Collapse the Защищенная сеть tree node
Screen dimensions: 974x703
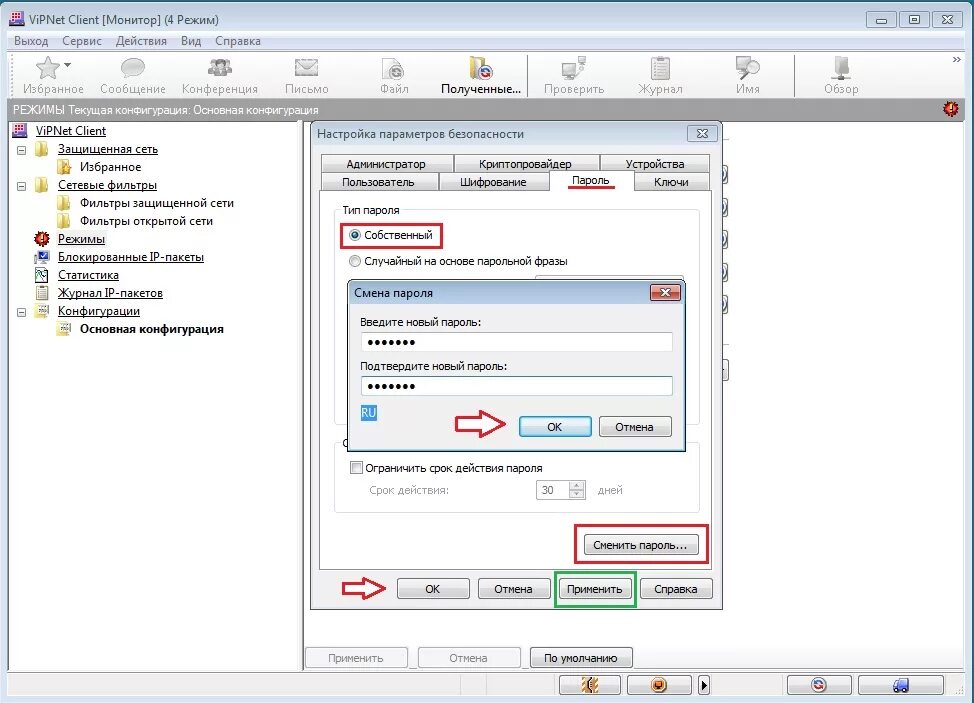click(x=21, y=150)
